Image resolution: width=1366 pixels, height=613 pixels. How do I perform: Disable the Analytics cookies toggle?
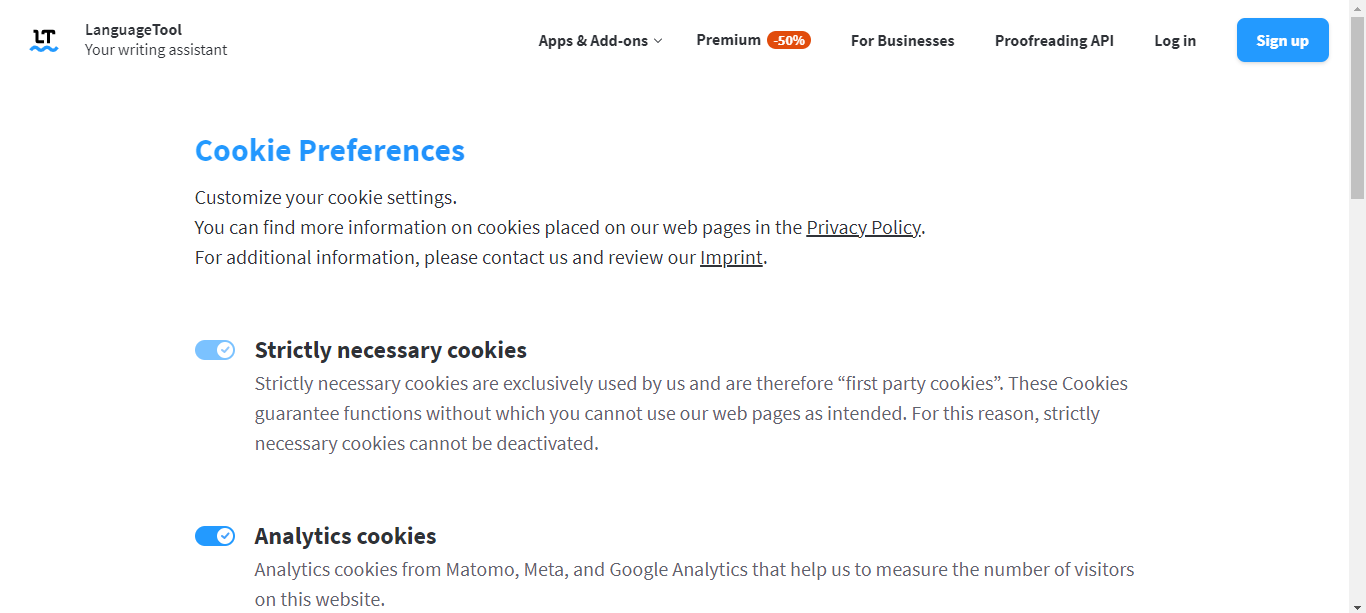coord(215,536)
